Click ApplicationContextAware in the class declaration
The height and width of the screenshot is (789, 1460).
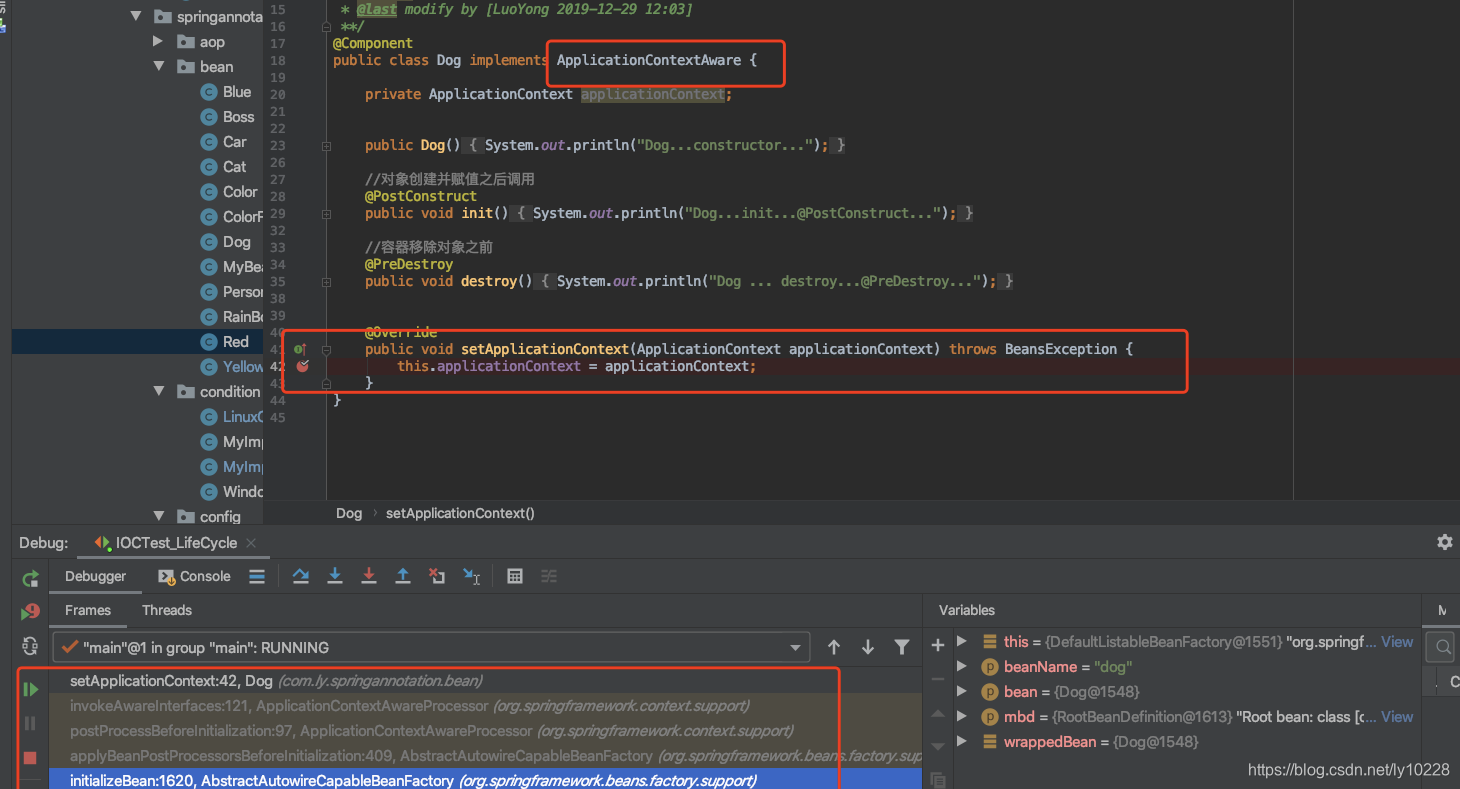(649, 60)
